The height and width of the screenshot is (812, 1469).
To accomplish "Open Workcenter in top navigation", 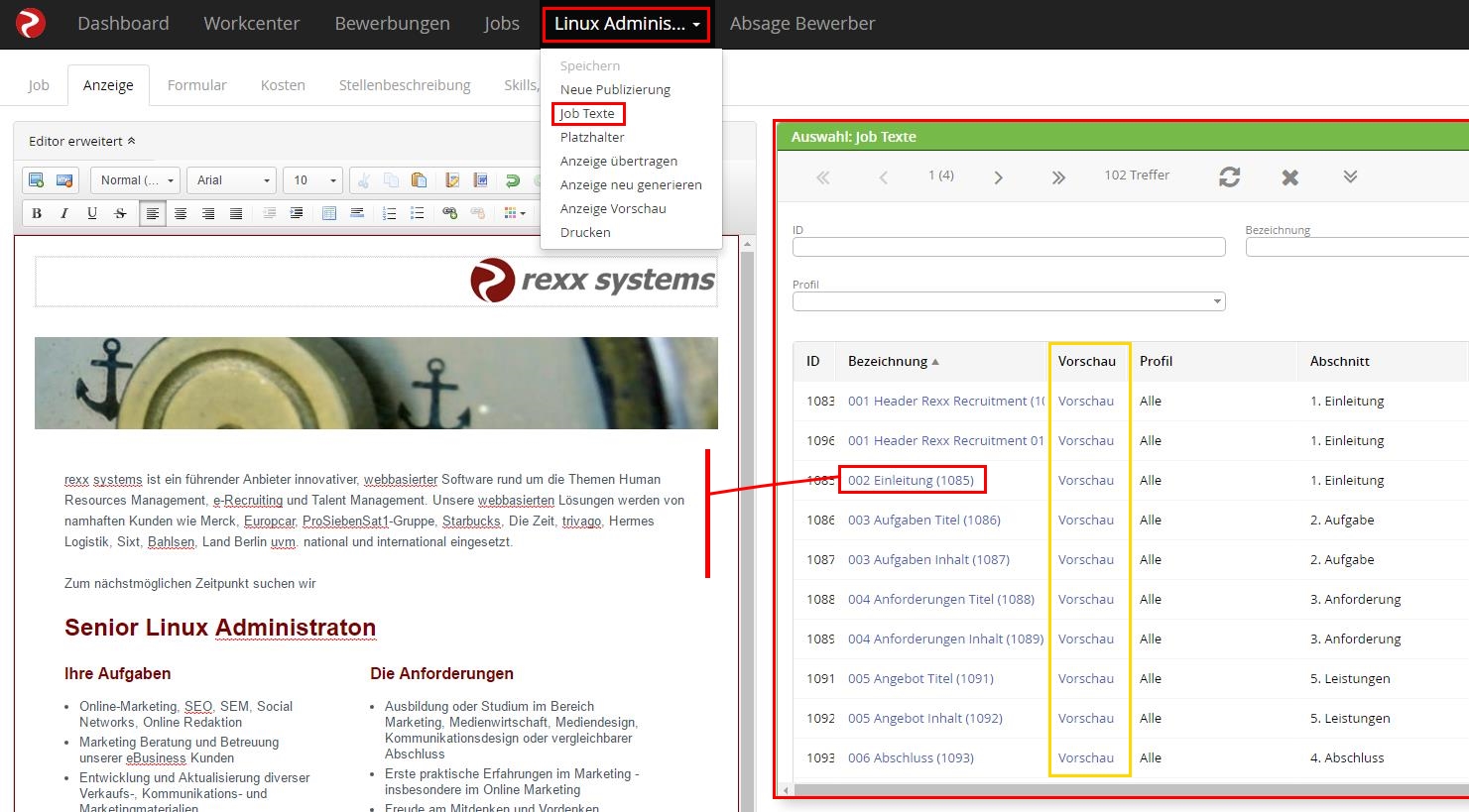I will click(251, 23).
